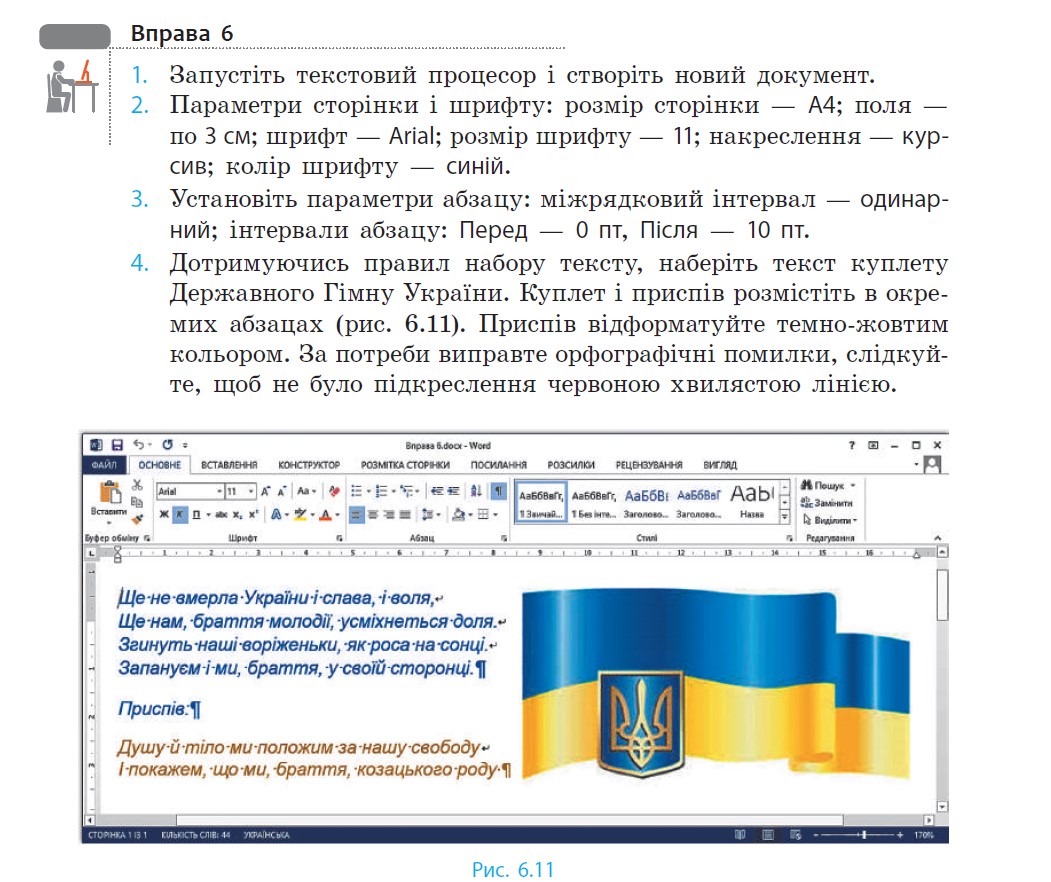Screen dimensions: 1051x882
Task: Select the Назва style
Action: (x=752, y=503)
